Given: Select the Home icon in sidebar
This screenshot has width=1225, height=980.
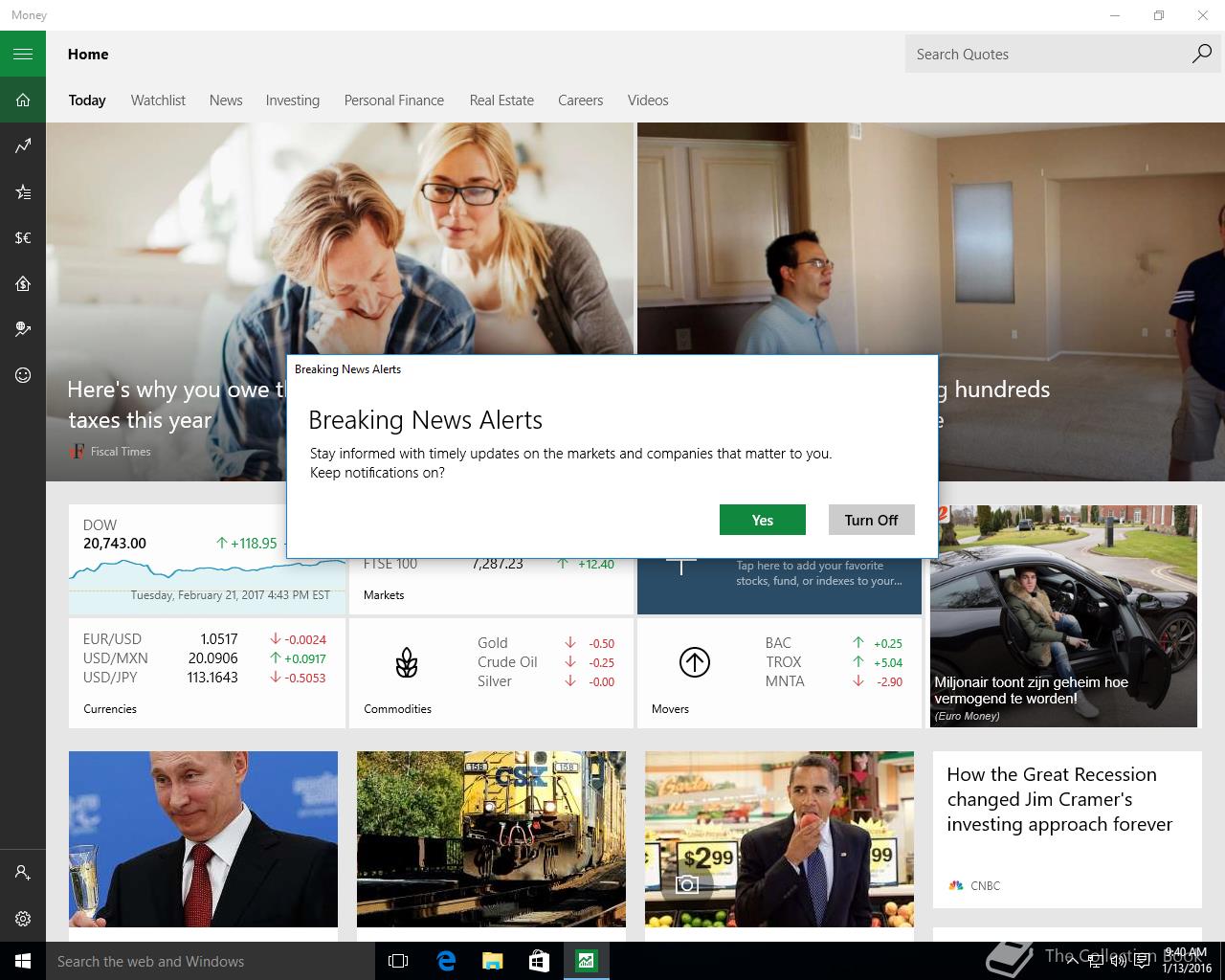Looking at the screenshot, I should pos(23,100).
